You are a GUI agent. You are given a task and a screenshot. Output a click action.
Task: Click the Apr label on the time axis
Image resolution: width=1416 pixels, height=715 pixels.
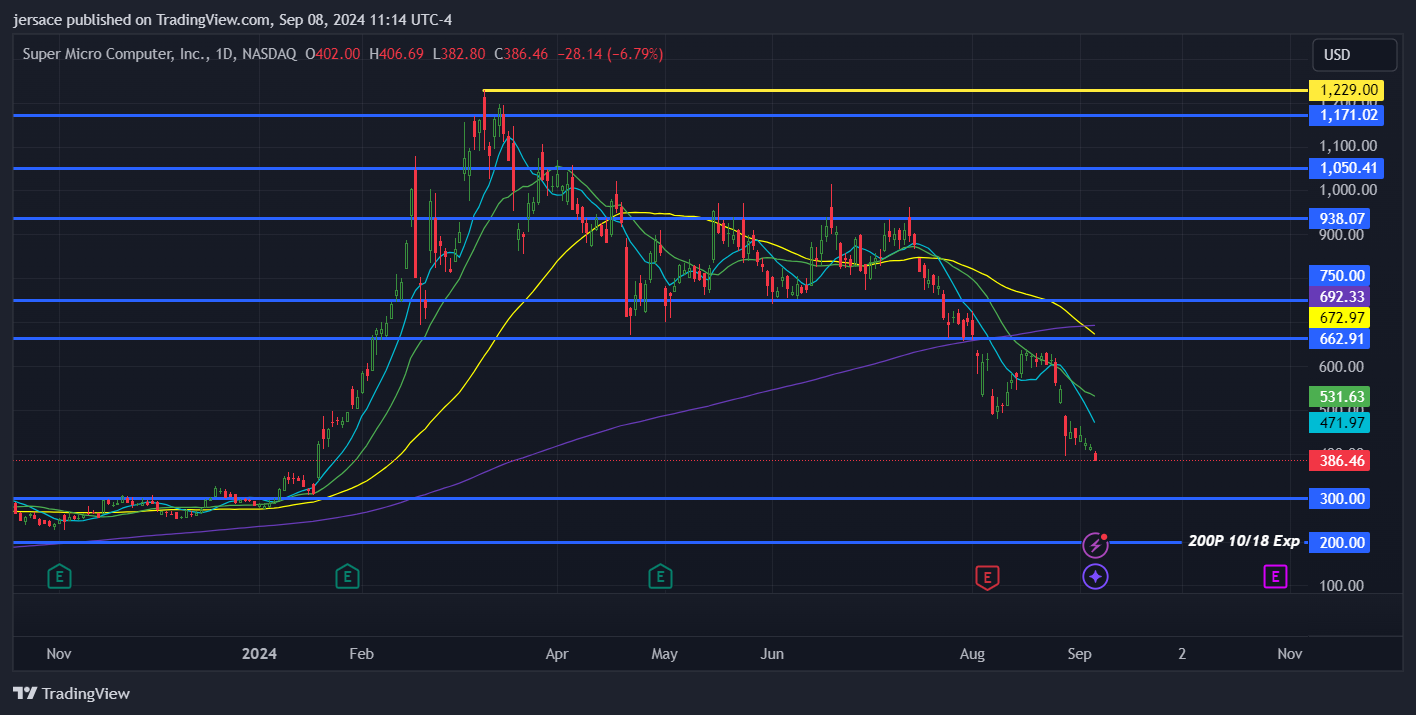tap(557, 654)
